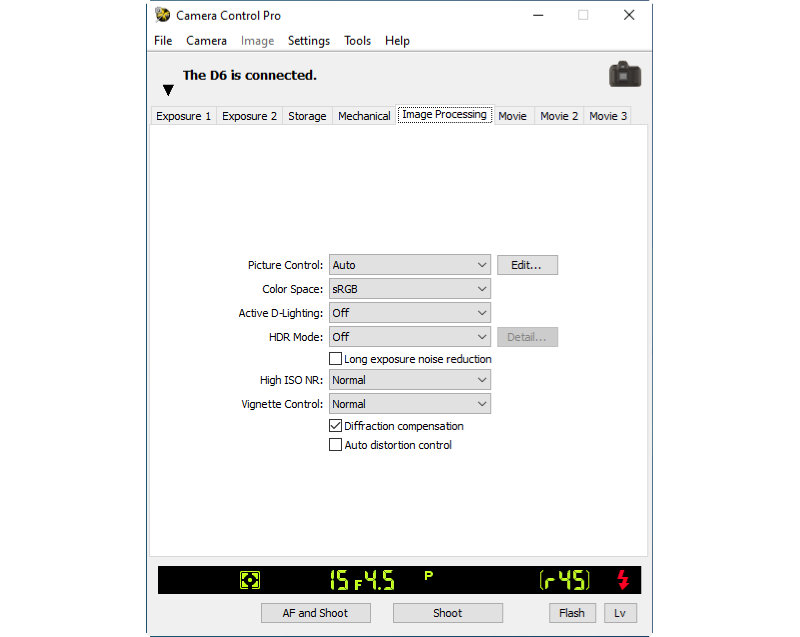Switch to the Movie tab
Screen dimensions: 800x637
tap(512, 116)
